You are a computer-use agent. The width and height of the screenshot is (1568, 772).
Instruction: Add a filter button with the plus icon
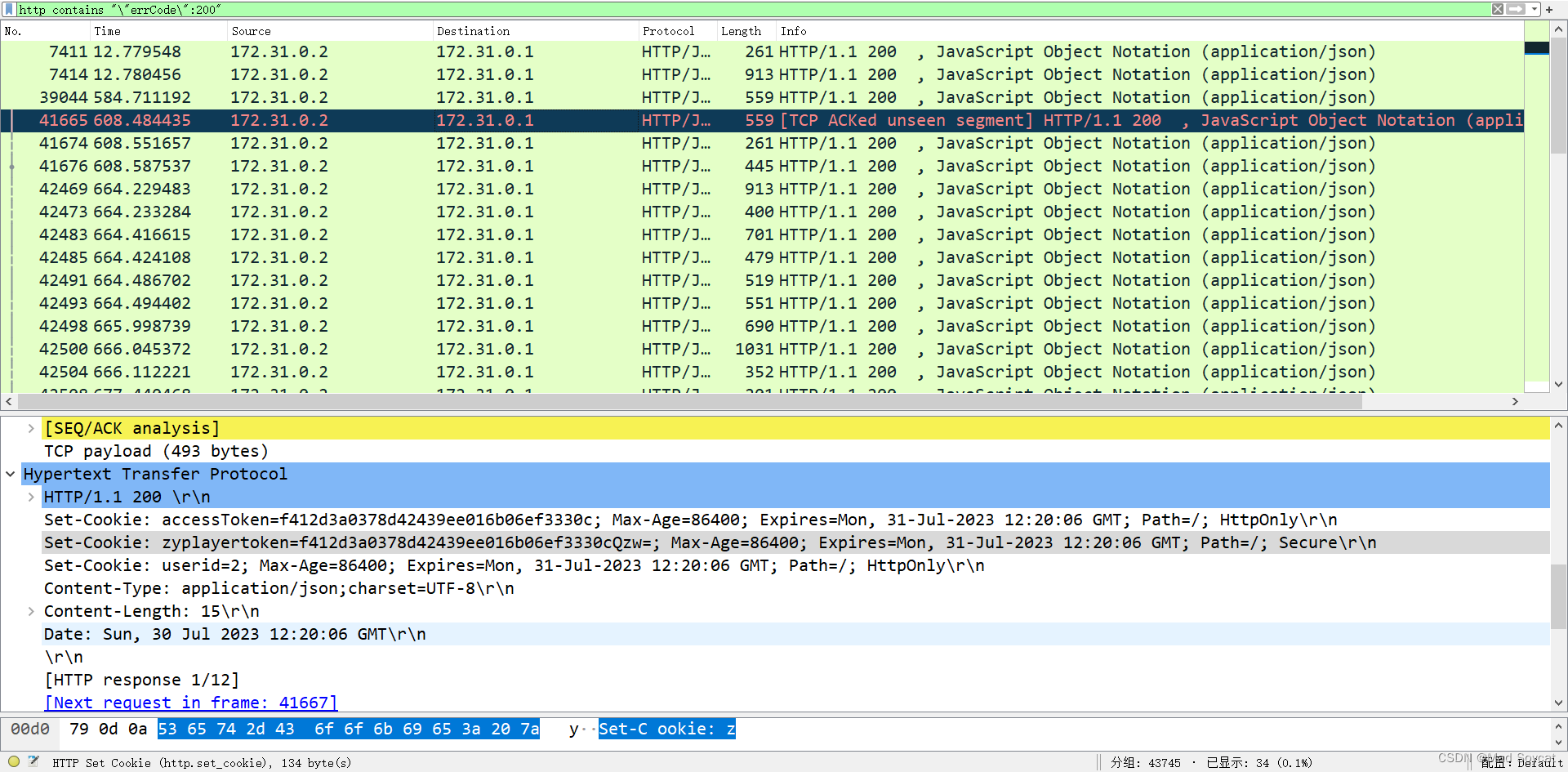1549,9
